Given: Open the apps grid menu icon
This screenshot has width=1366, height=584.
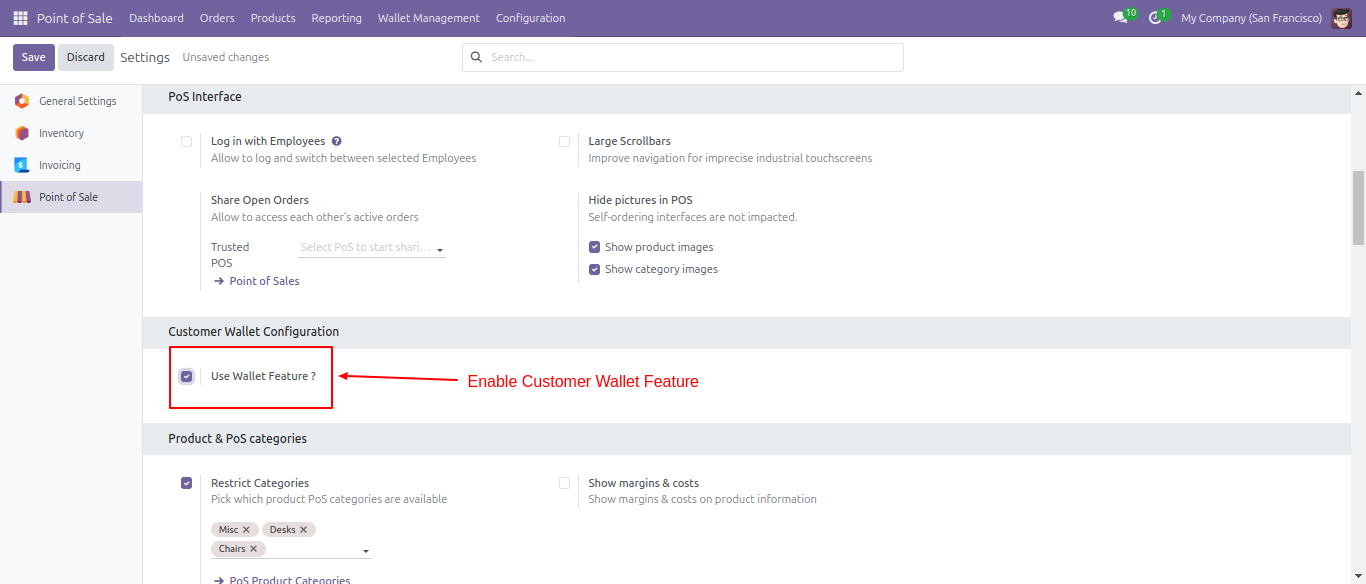Looking at the screenshot, I should [20, 18].
